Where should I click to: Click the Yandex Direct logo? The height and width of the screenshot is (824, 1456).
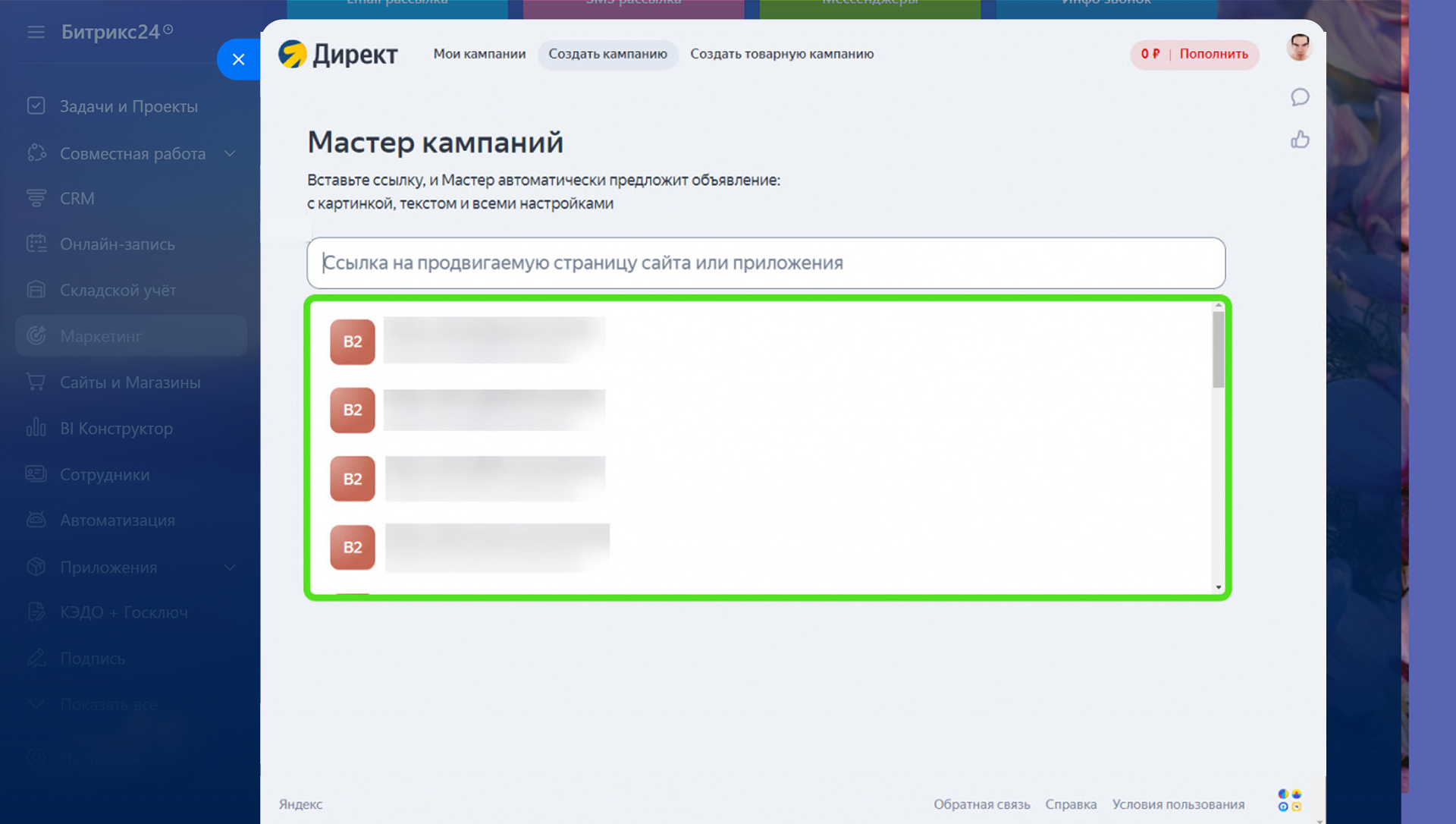click(337, 54)
